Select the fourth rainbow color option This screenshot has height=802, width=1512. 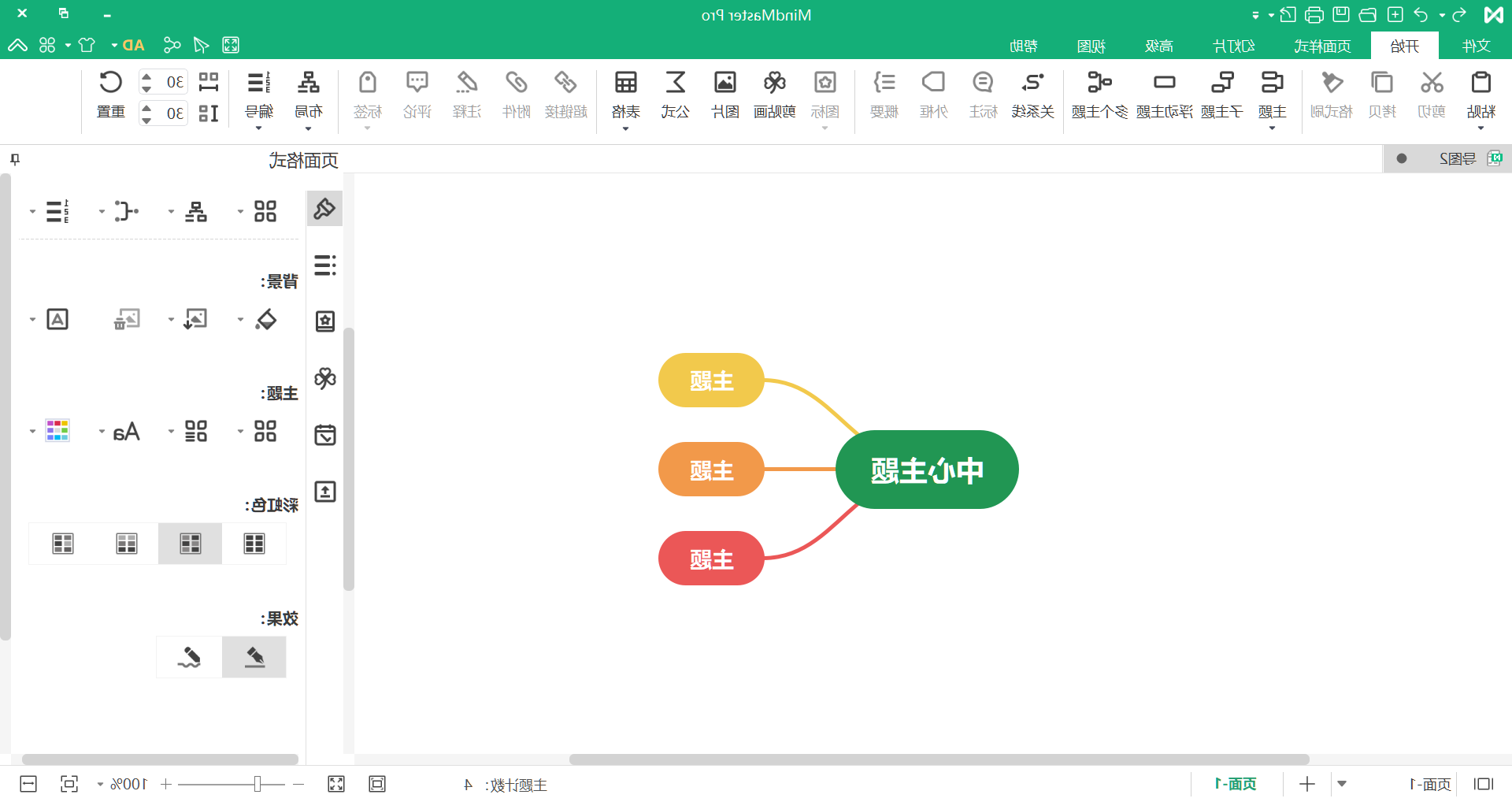(63, 544)
